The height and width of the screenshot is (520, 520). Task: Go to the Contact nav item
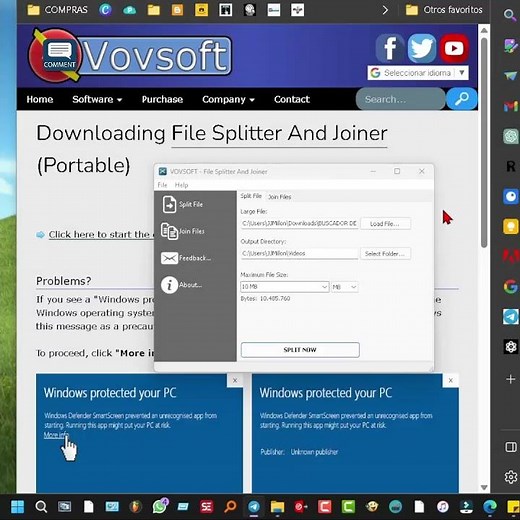tap(292, 99)
